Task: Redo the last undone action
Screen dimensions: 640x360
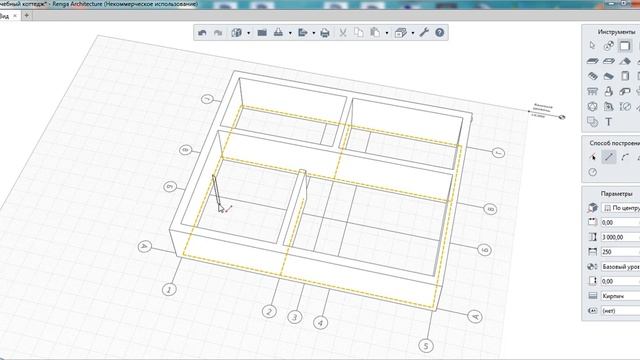Action: [218, 33]
